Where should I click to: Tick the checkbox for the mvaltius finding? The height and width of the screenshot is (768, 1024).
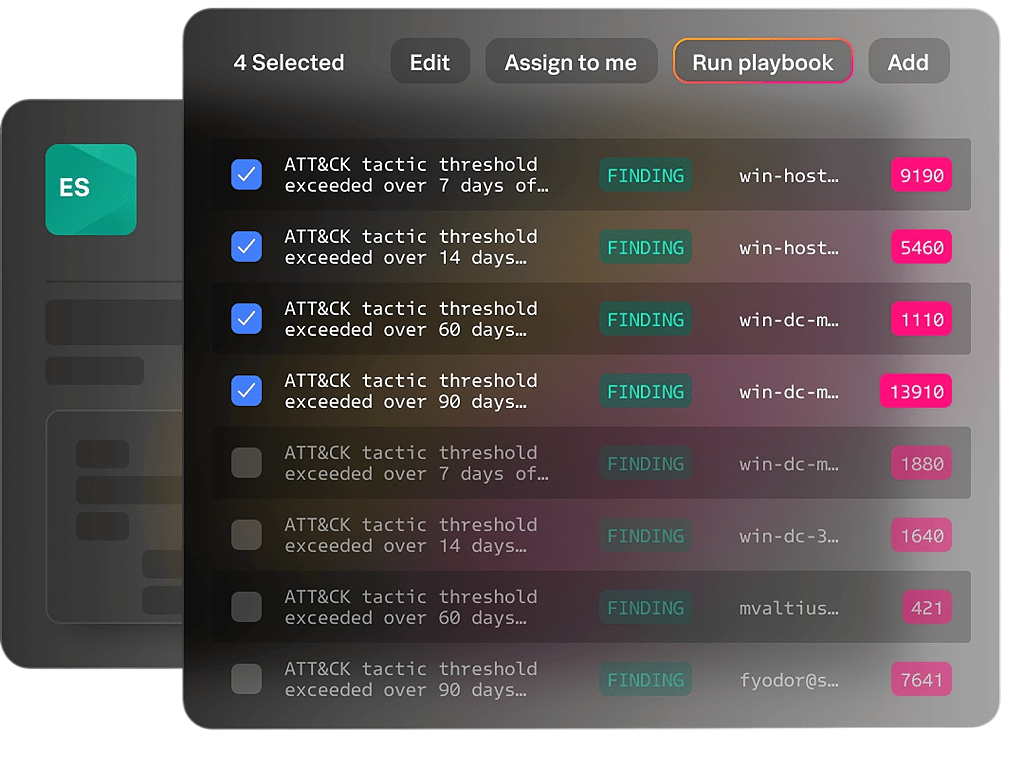tap(246, 607)
